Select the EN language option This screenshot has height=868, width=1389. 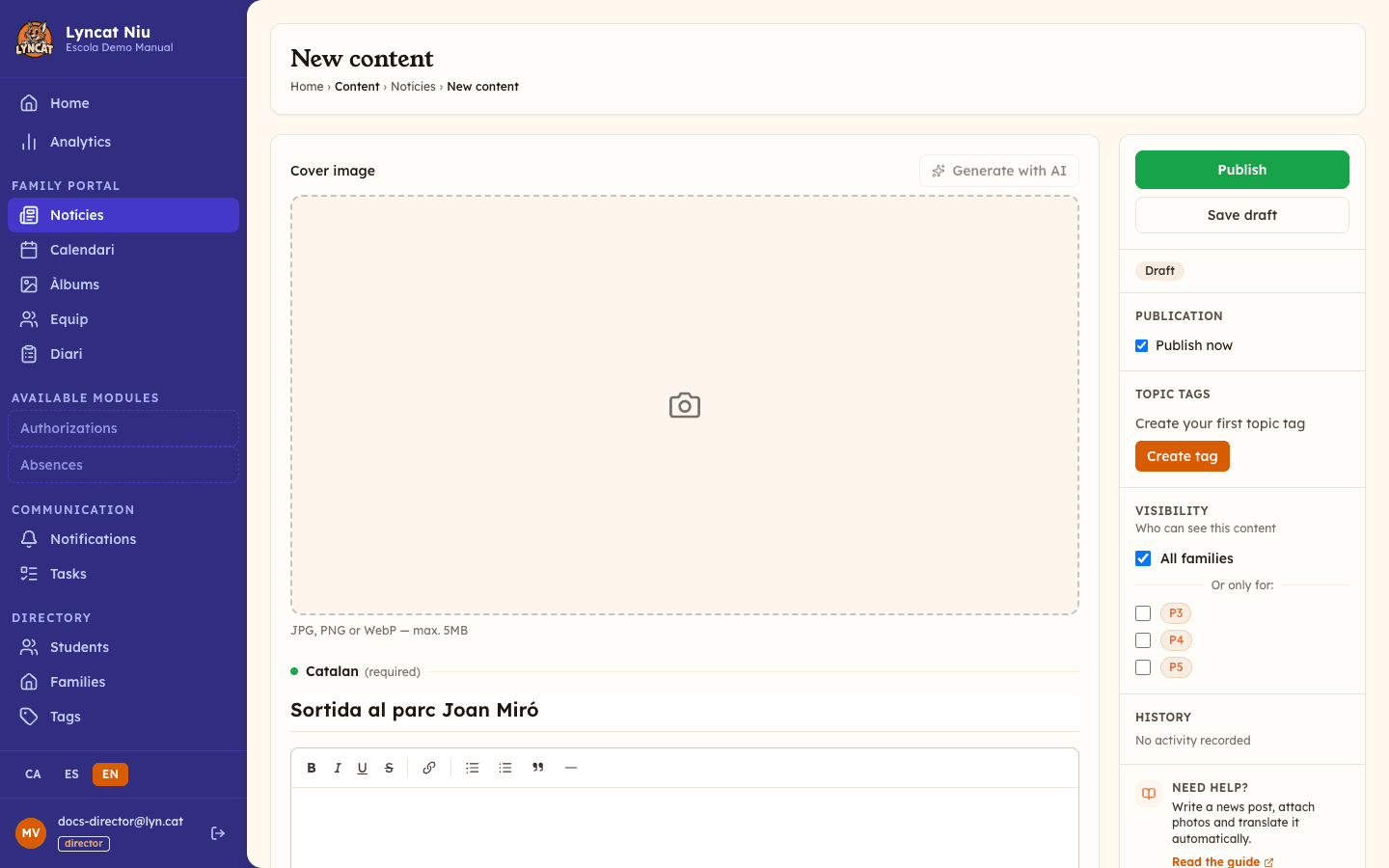(x=110, y=774)
